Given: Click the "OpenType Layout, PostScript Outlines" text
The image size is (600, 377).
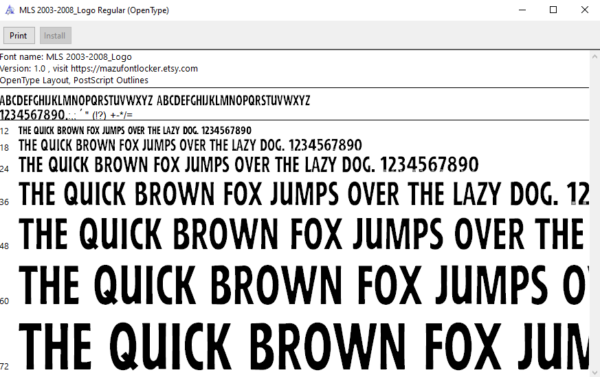Looking at the screenshot, I should [x=74, y=80].
